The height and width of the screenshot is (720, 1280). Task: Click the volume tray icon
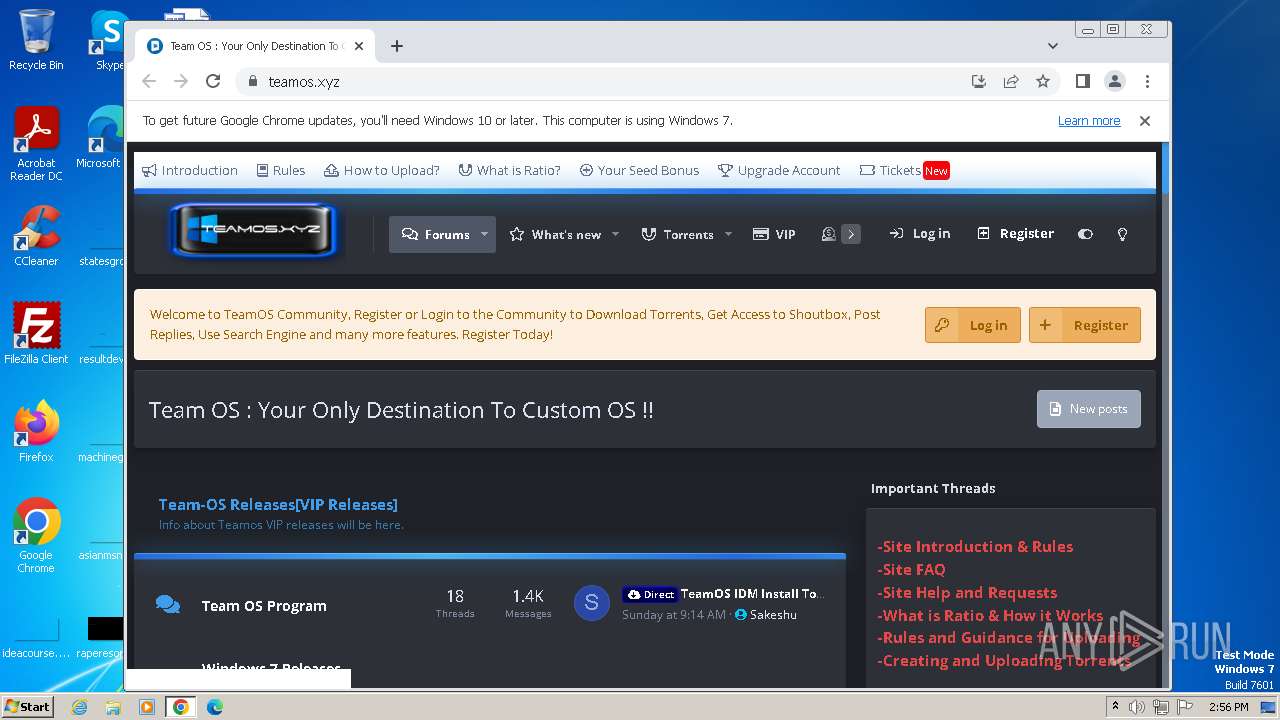[1137, 707]
